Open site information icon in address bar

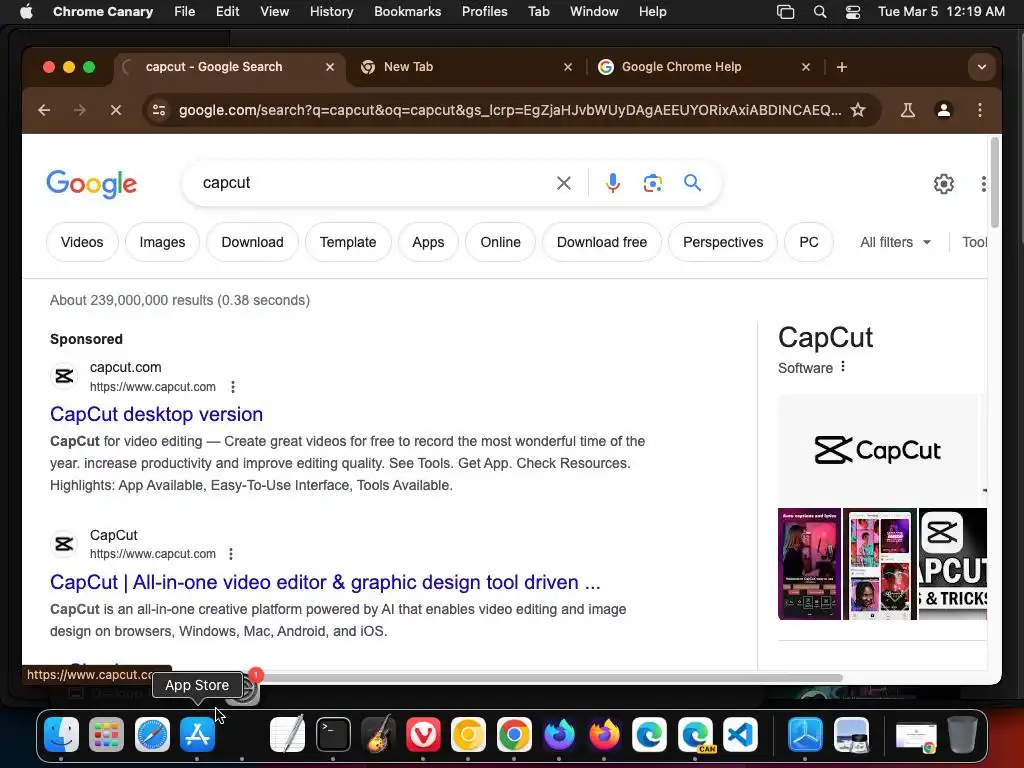[x=159, y=110]
